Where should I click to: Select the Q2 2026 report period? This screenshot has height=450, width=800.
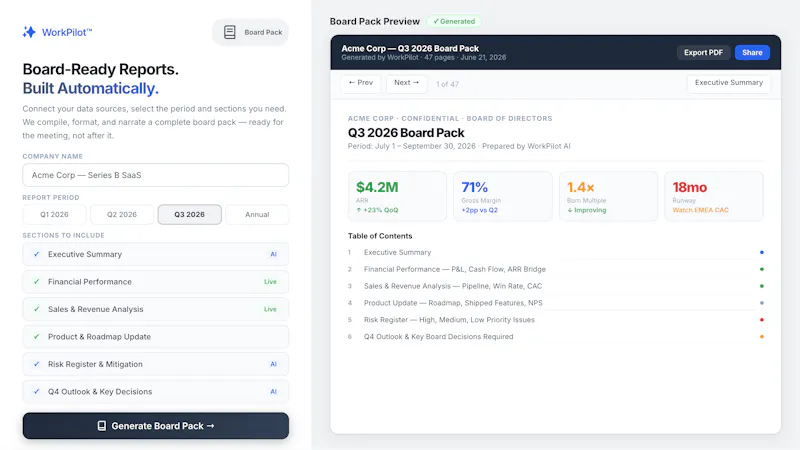click(122, 214)
